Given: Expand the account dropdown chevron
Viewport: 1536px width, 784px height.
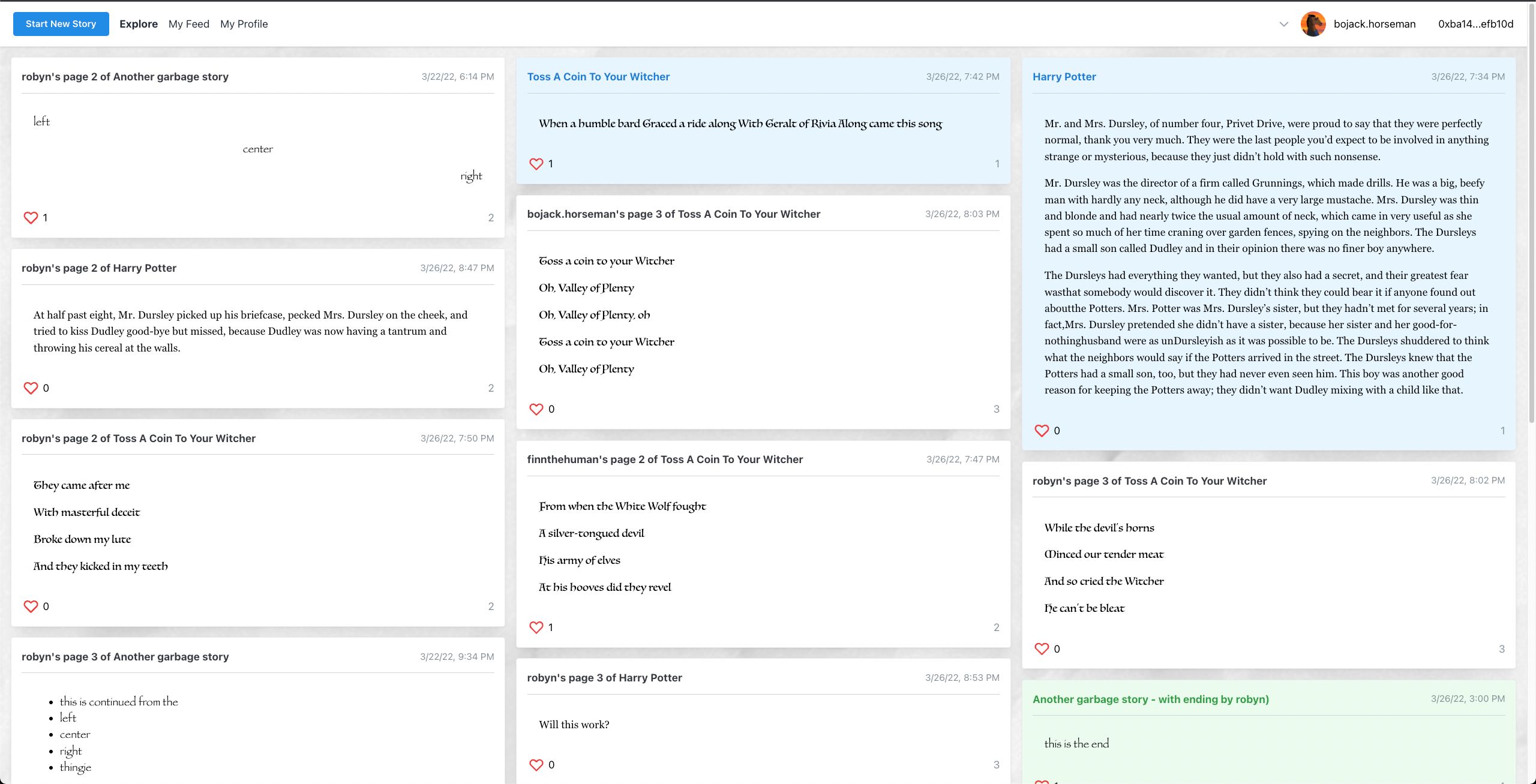Looking at the screenshot, I should pyautogui.click(x=1283, y=25).
